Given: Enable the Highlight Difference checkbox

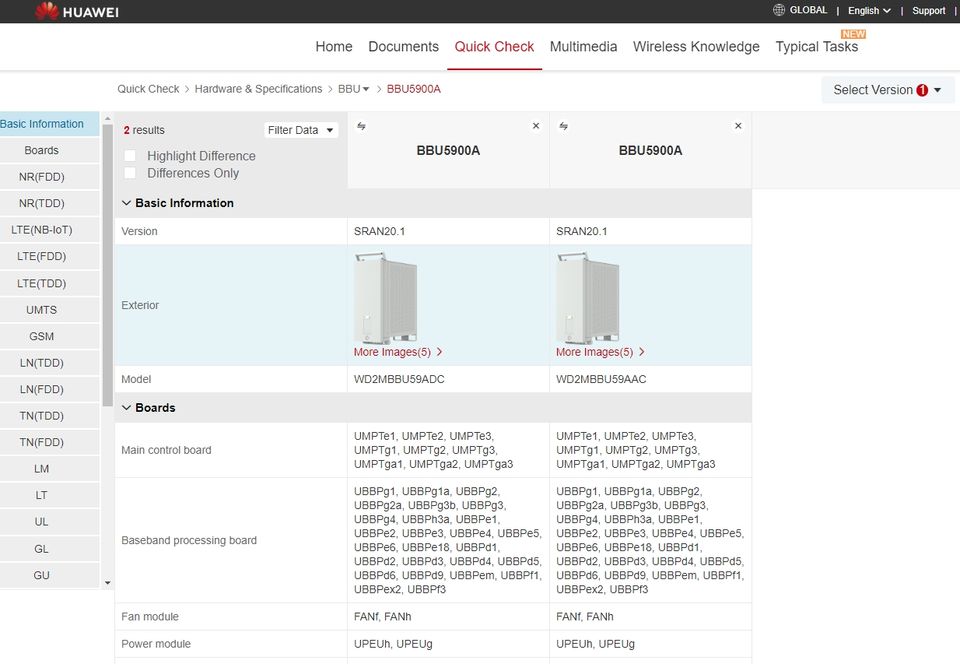Looking at the screenshot, I should 130,156.
